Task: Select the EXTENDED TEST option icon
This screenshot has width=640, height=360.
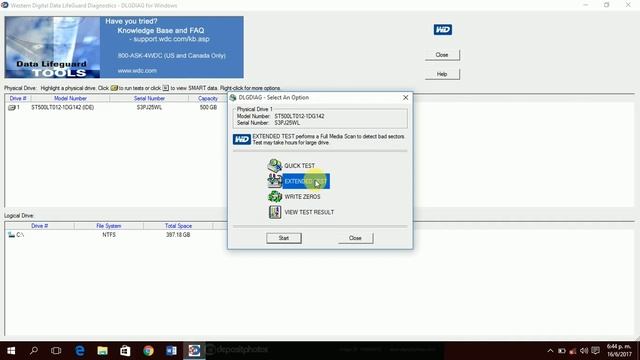Action: tap(275, 181)
